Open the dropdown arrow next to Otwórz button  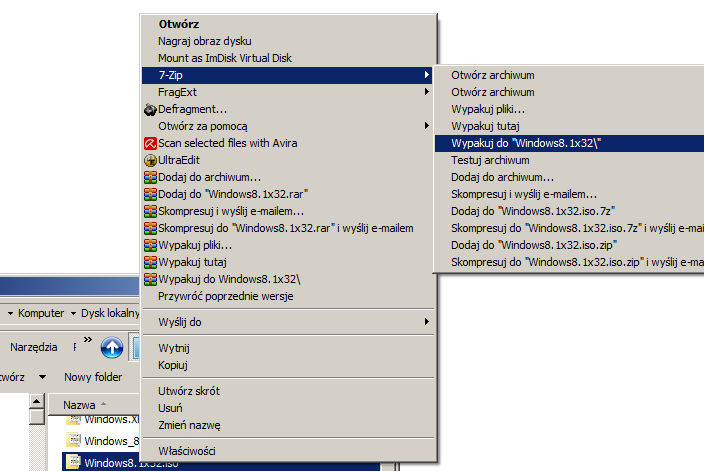point(42,377)
